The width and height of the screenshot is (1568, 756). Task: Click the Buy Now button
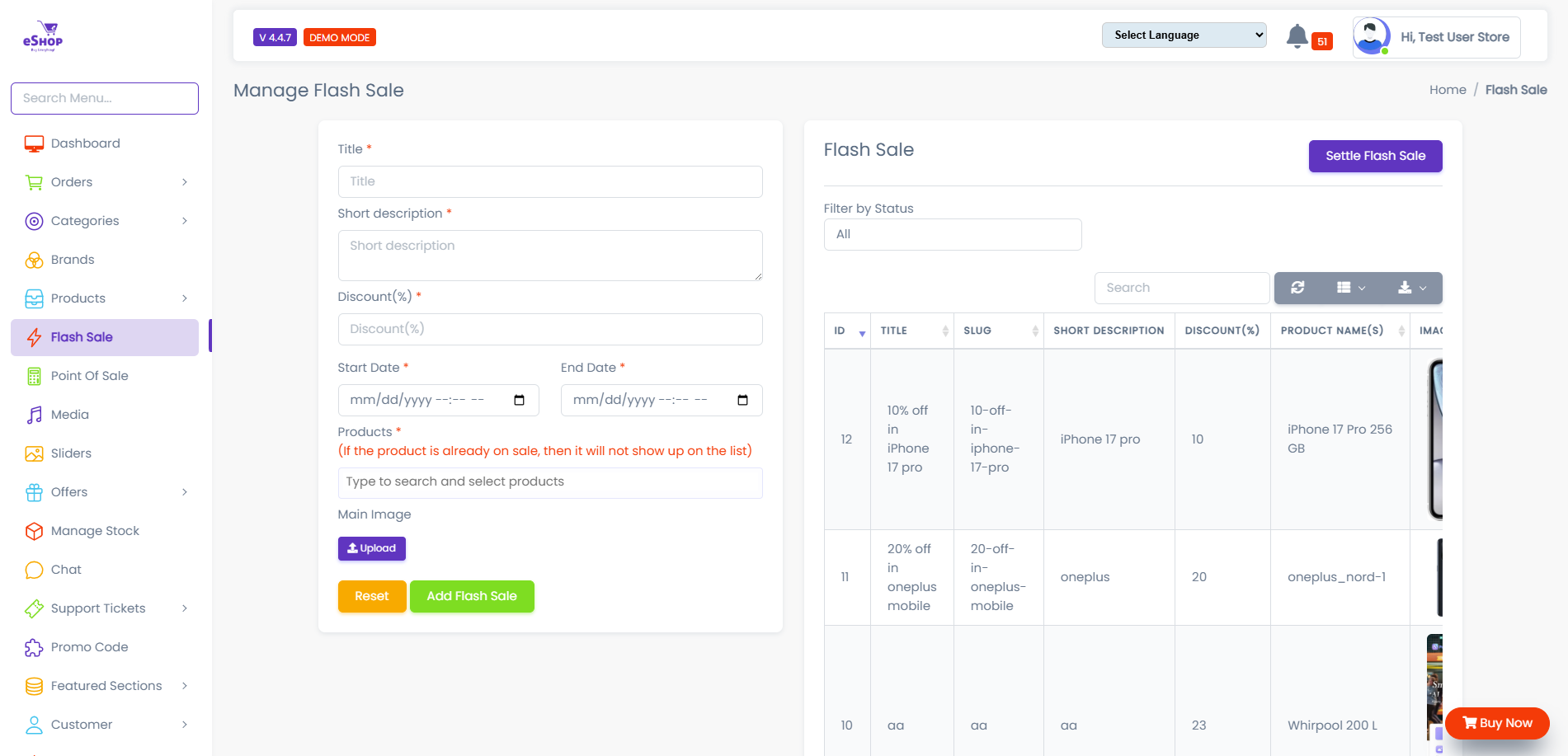[x=1497, y=723]
